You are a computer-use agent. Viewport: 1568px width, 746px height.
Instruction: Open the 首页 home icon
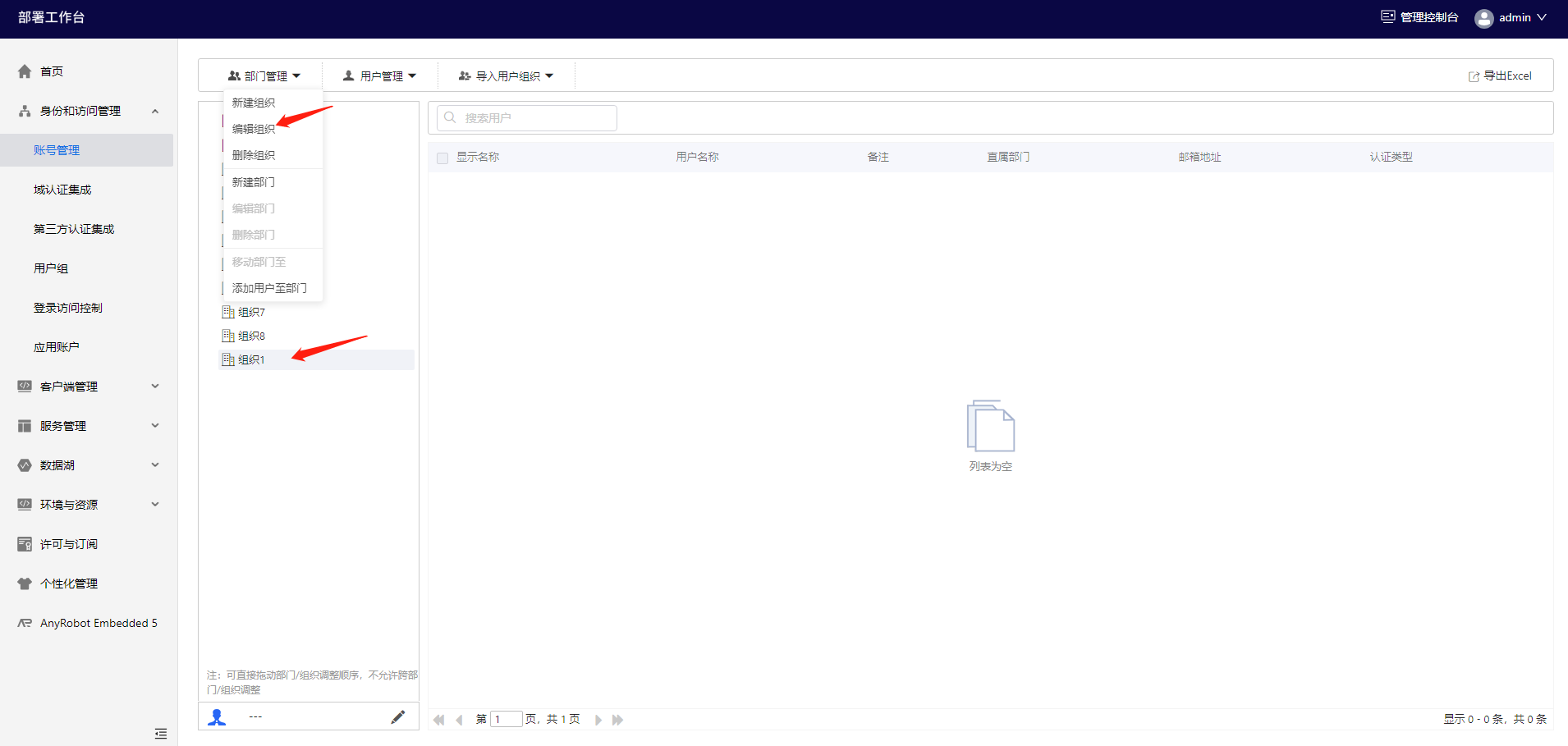[x=25, y=71]
